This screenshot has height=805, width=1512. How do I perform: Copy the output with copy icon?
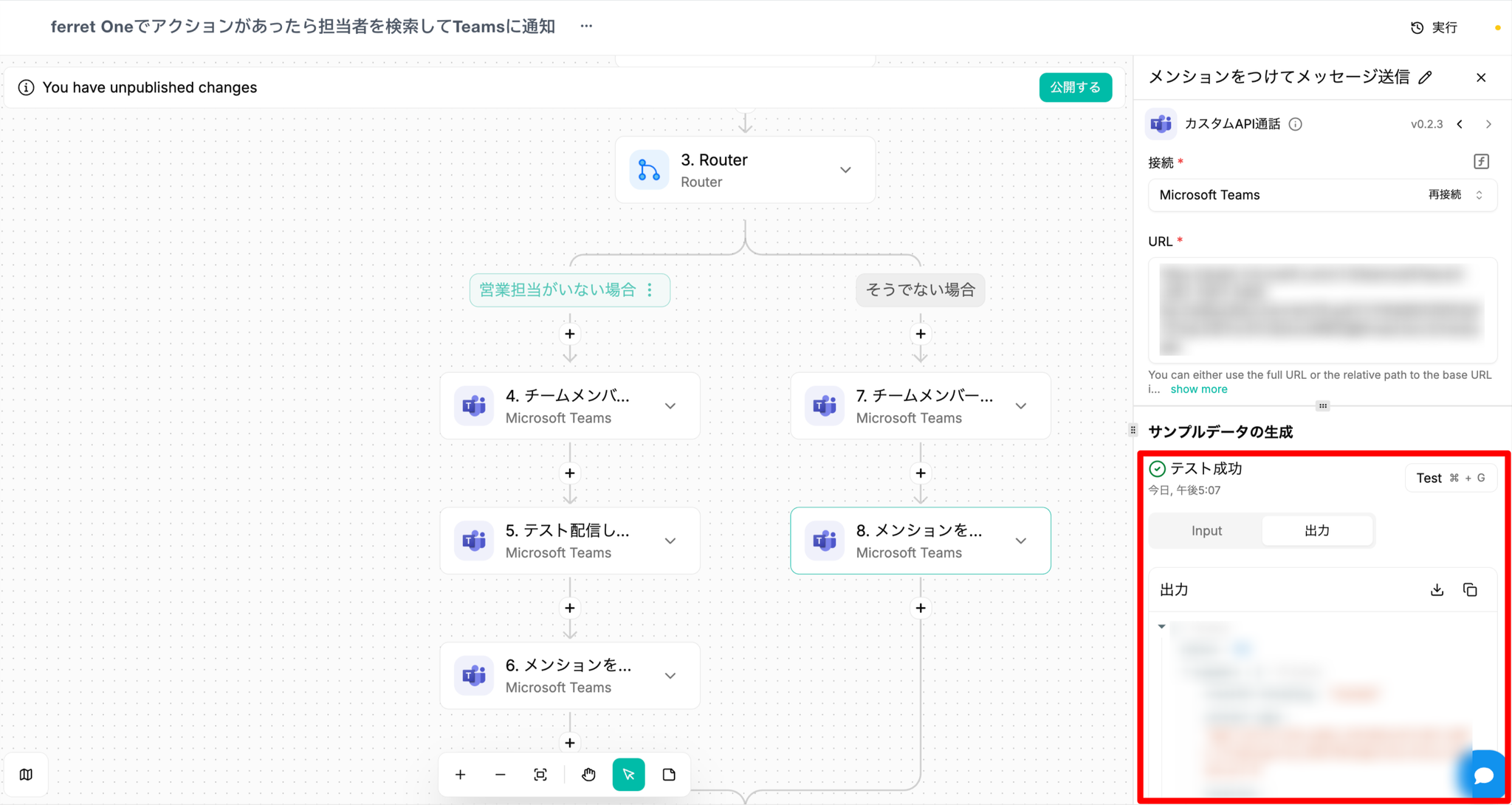(1470, 589)
